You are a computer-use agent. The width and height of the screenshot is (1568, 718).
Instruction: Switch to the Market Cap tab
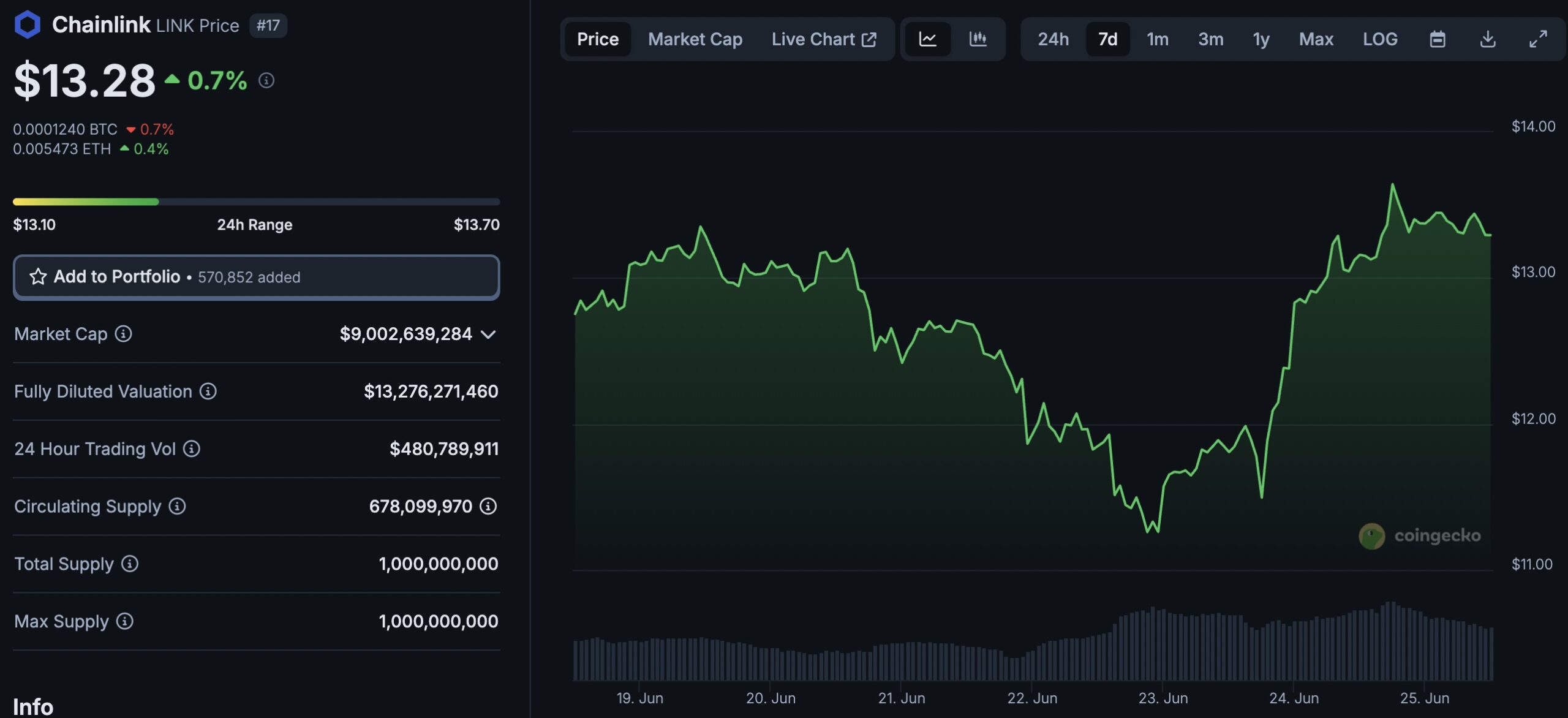(695, 39)
